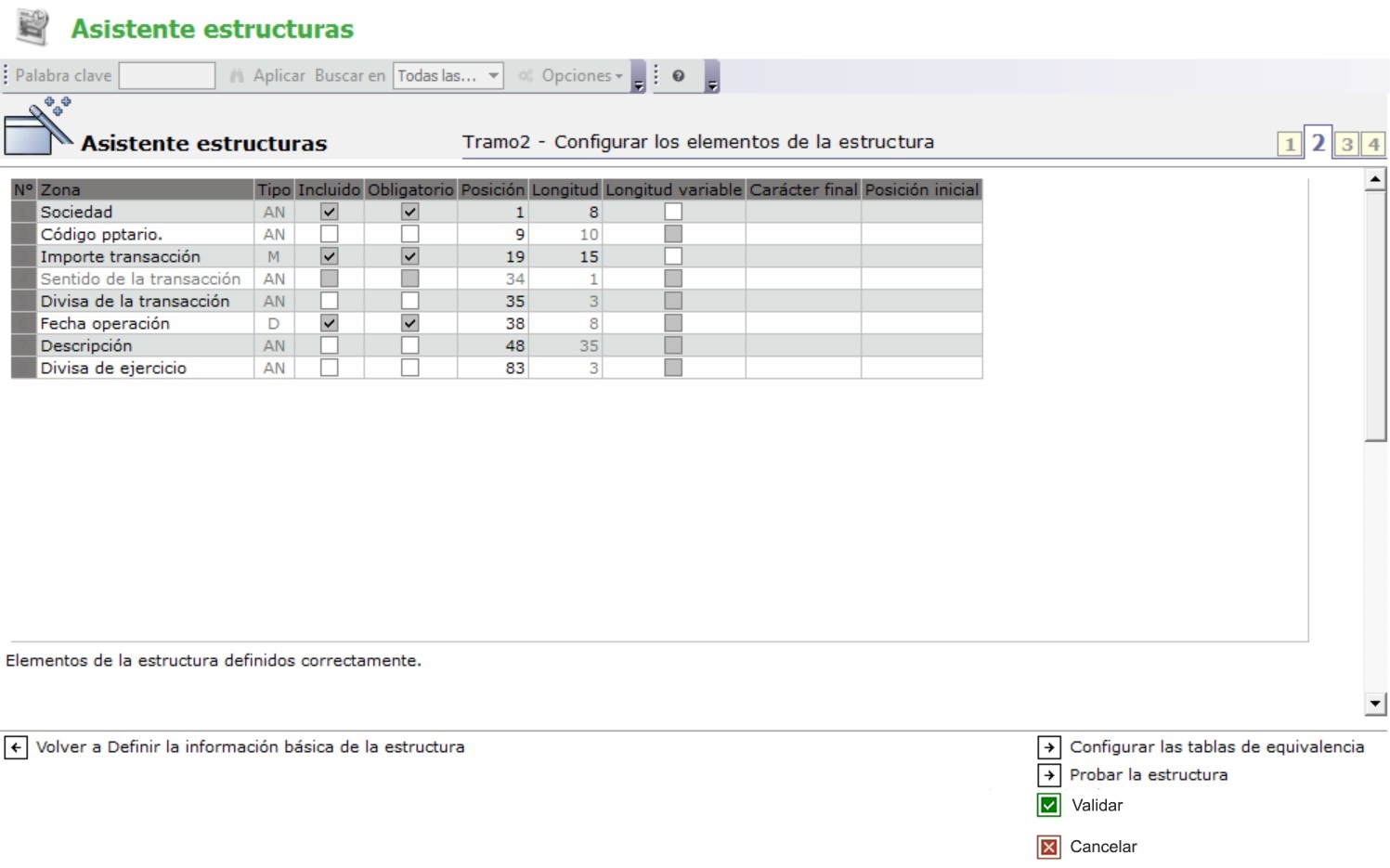The height and width of the screenshot is (868, 1390).
Task: Click the vertical scrollbar down arrow
Action: click(x=1375, y=704)
